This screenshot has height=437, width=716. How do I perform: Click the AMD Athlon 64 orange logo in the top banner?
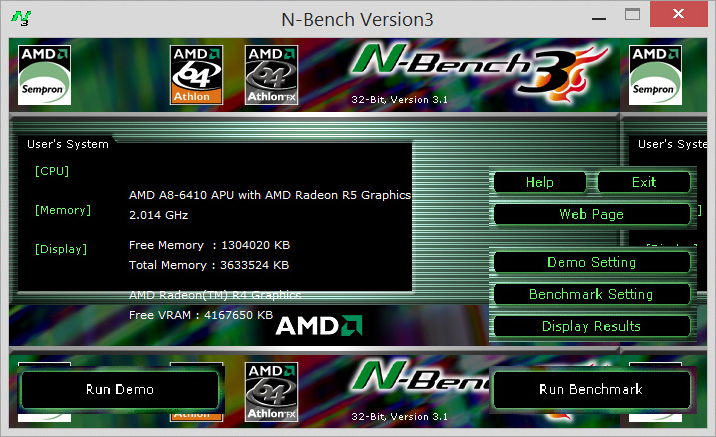click(196, 75)
